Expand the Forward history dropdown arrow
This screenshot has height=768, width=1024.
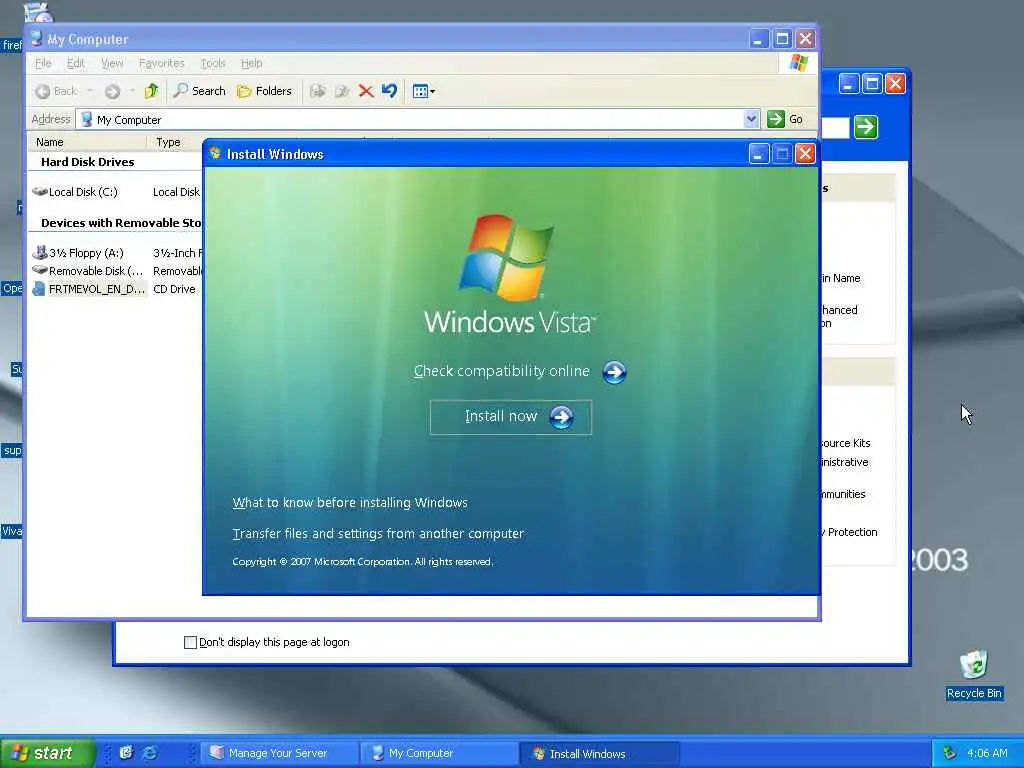tap(132, 91)
